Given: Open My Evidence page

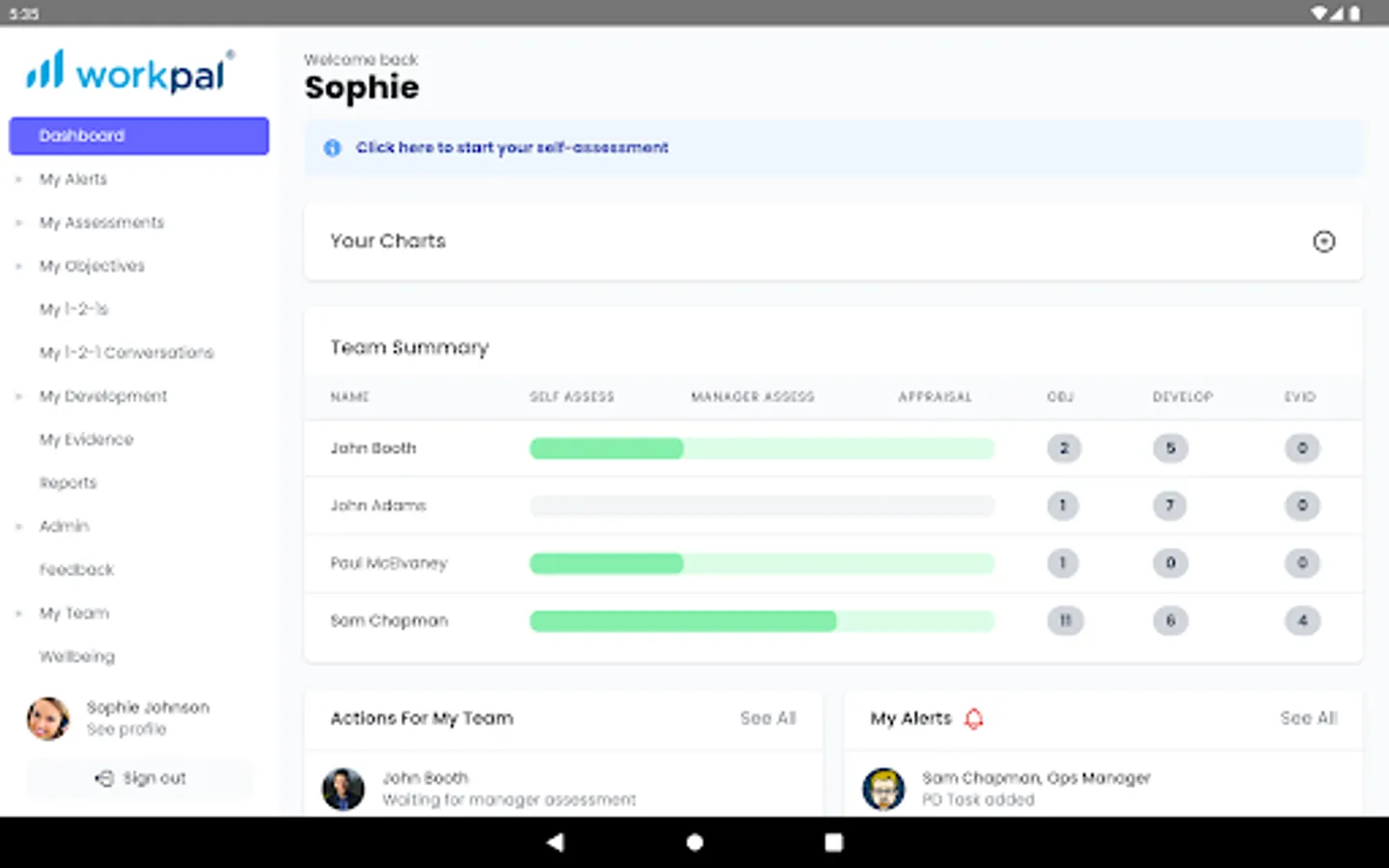Looking at the screenshot, I should tap(86, 440).
